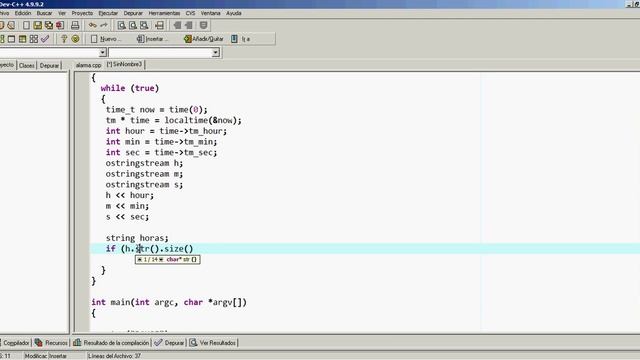
Task: Click the Find Next icon
Action: point(144,25)
